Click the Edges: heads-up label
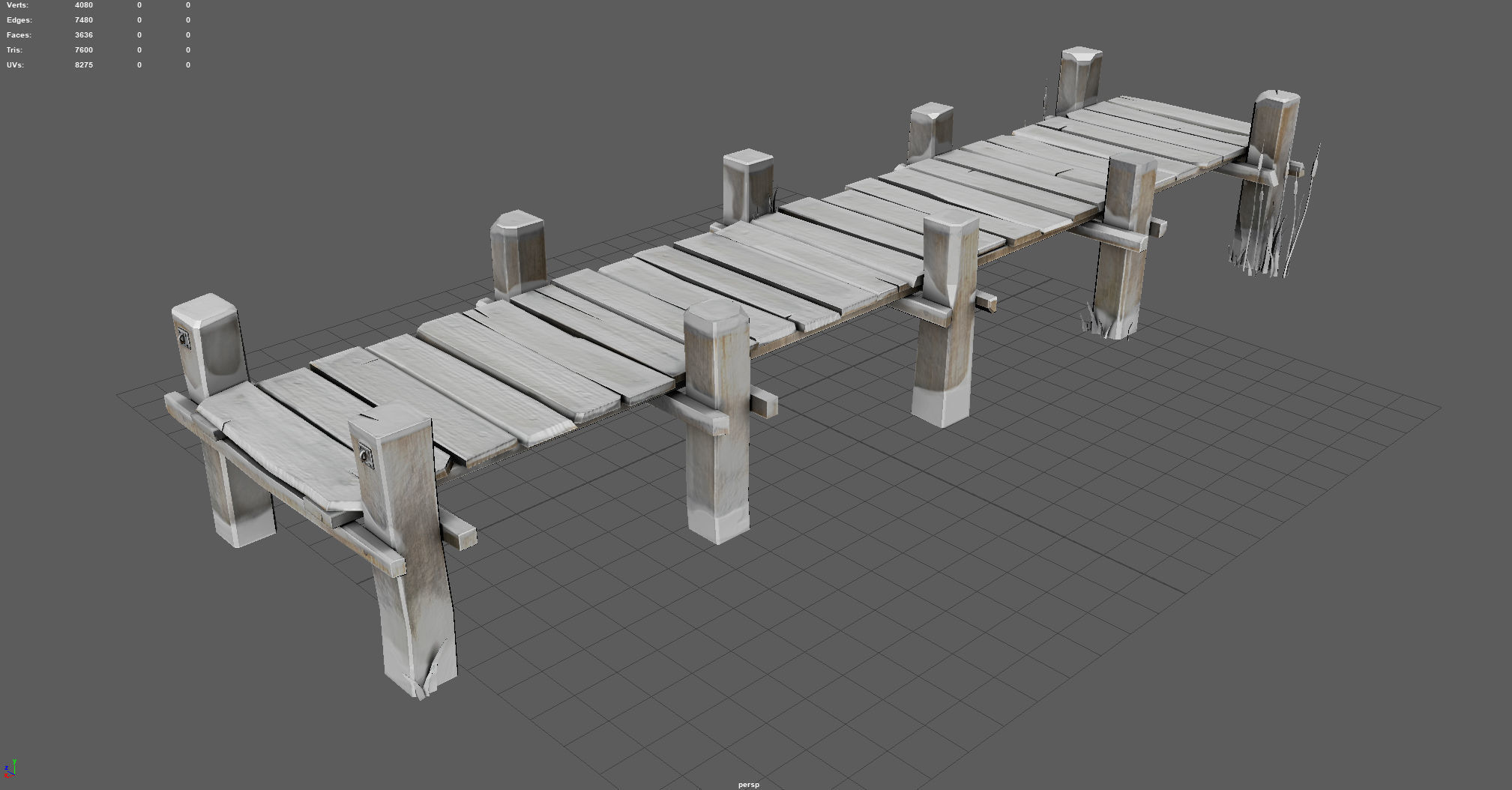This screenshot has height=790, width=1512. [x=19, y=20]
